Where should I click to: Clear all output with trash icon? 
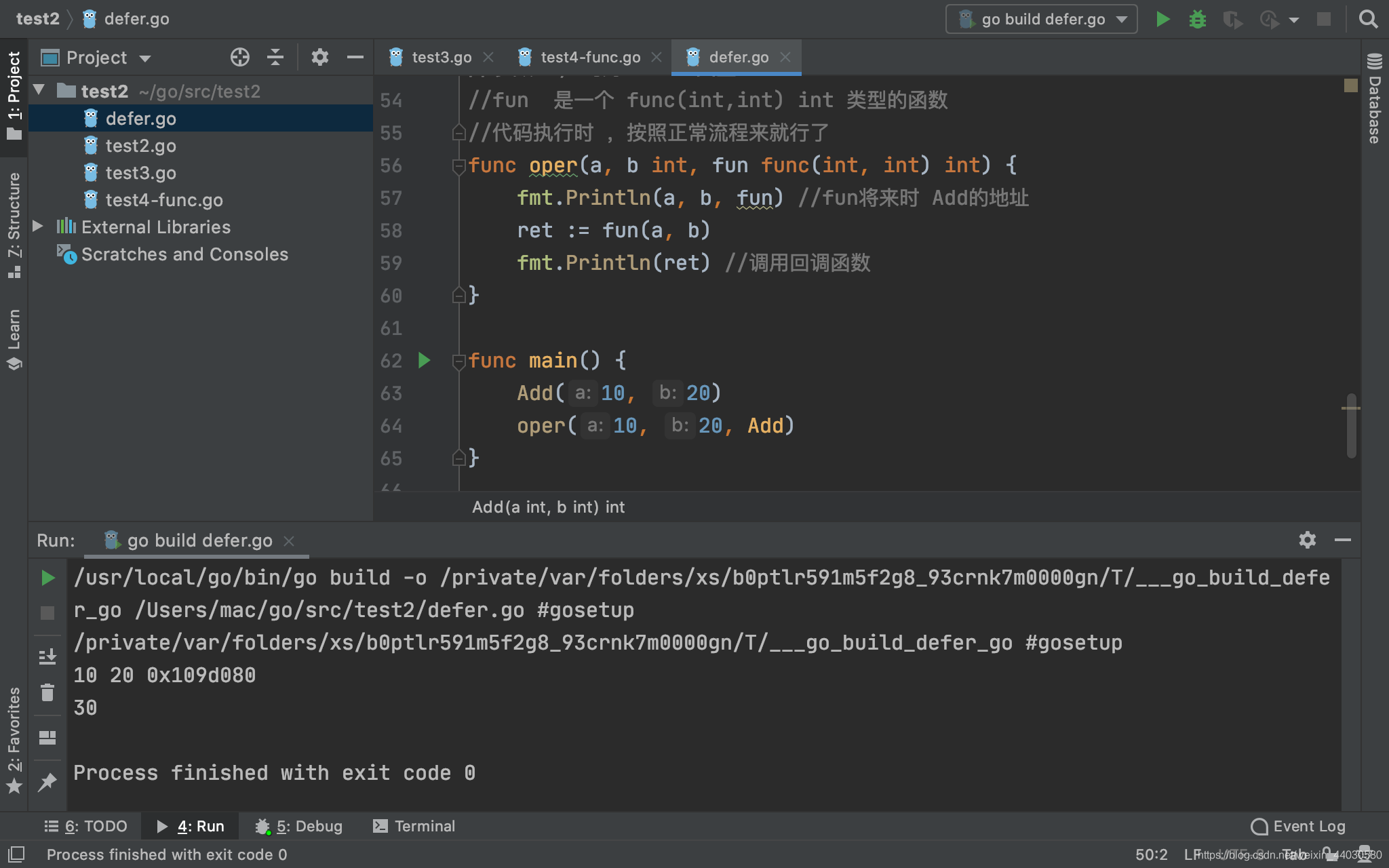point(47,692)
